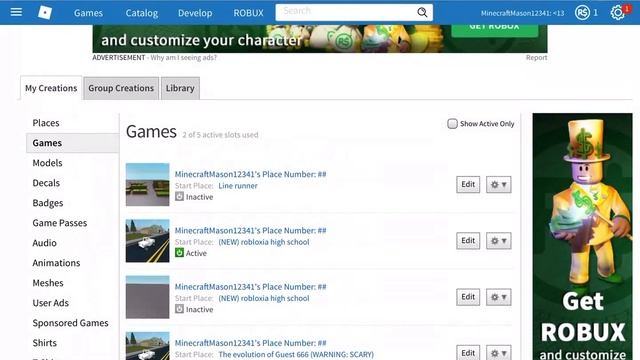The width and height of the screenshot is (640, 360).
Task: Open gear dropdown for the Inactive robloxia high school
Action: (498, 297)
